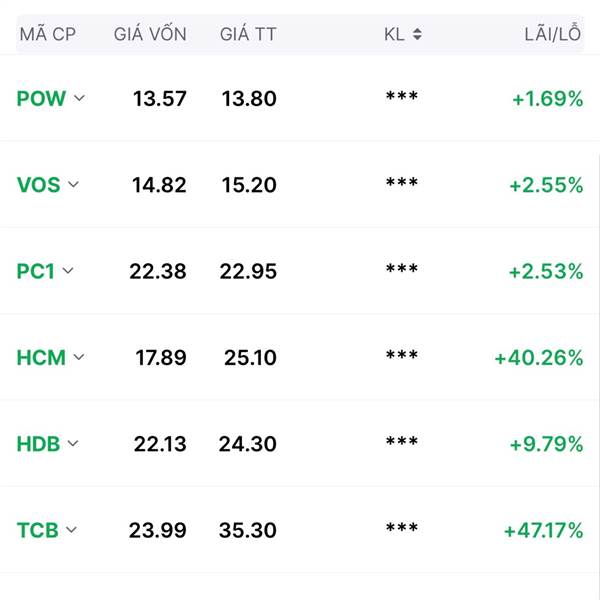
Task: Click the GIÁ VỐN column header
Action: [x=150, y=33]
